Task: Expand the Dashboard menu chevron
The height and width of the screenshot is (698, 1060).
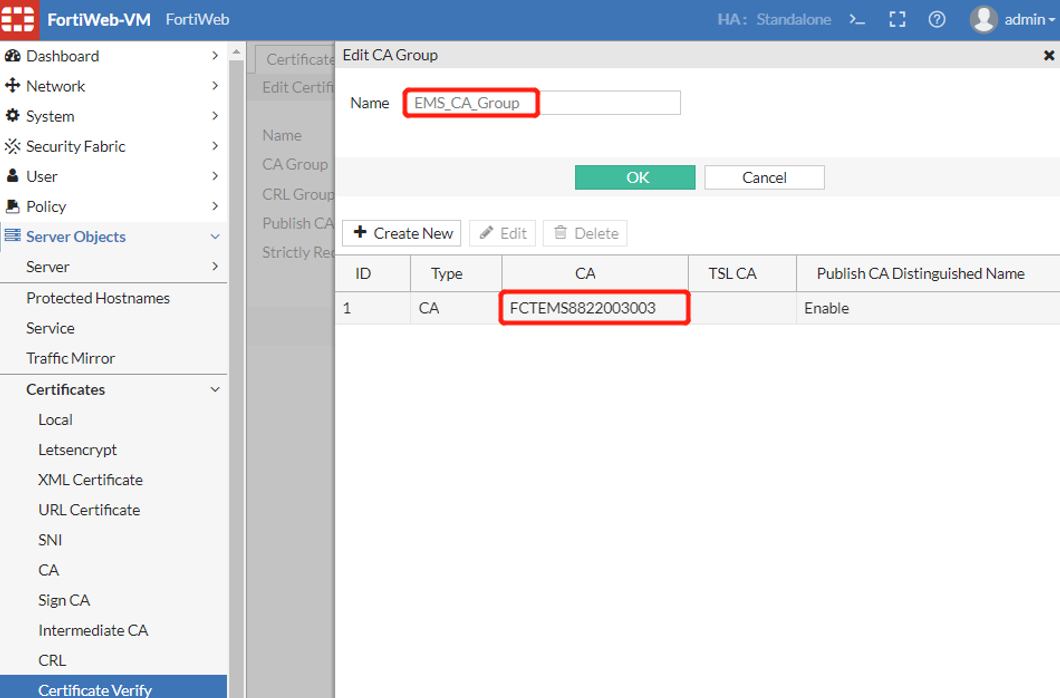Action: point(215,55)
